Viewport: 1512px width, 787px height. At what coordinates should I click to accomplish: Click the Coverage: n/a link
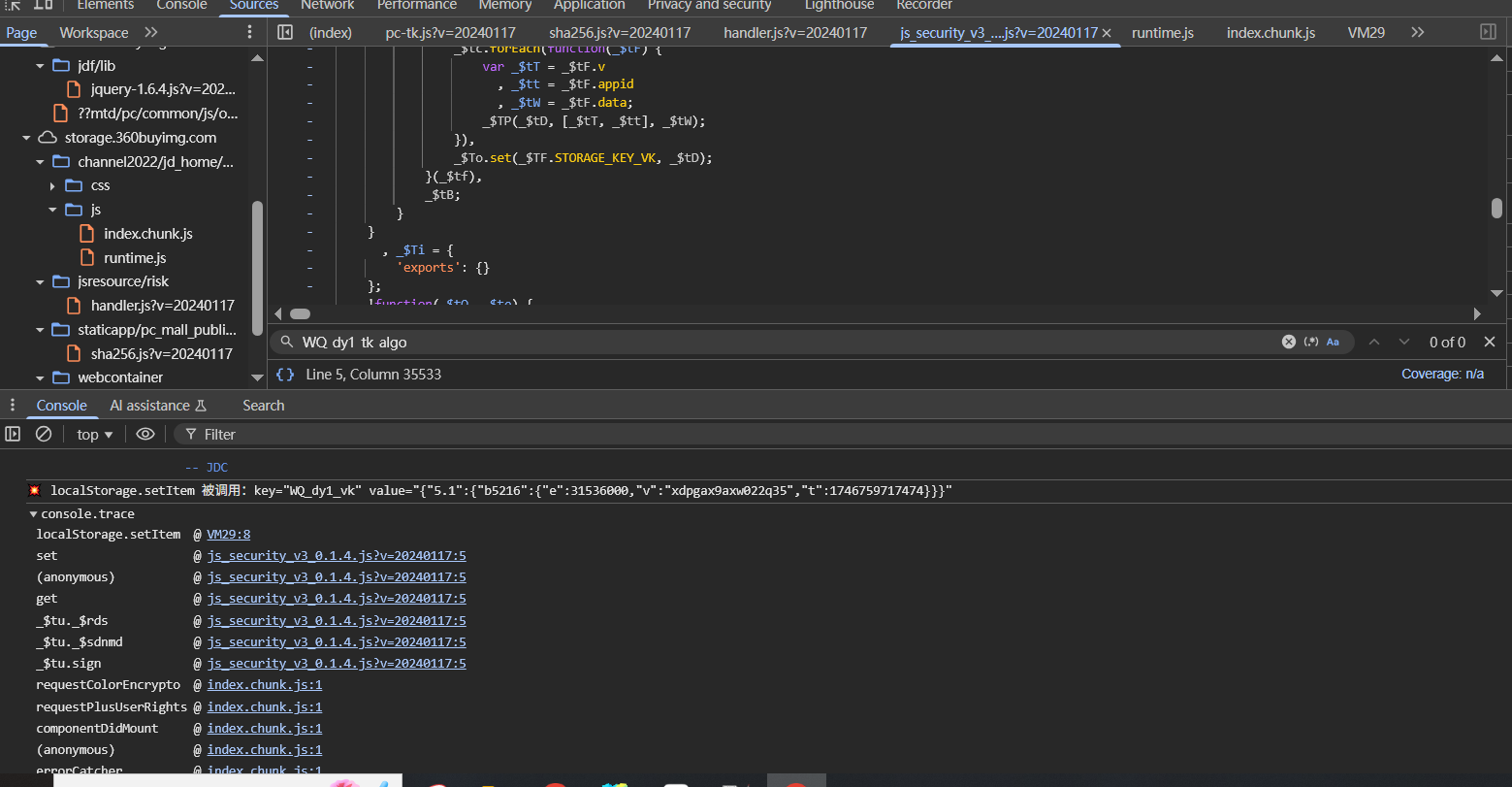click(x=1442, y=374)
